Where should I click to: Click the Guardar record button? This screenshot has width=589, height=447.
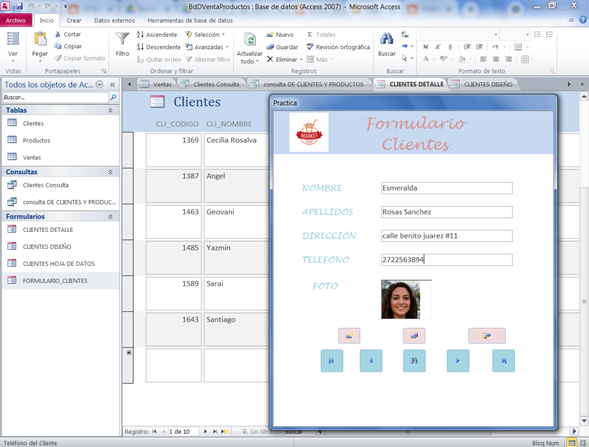pos(282,47)
